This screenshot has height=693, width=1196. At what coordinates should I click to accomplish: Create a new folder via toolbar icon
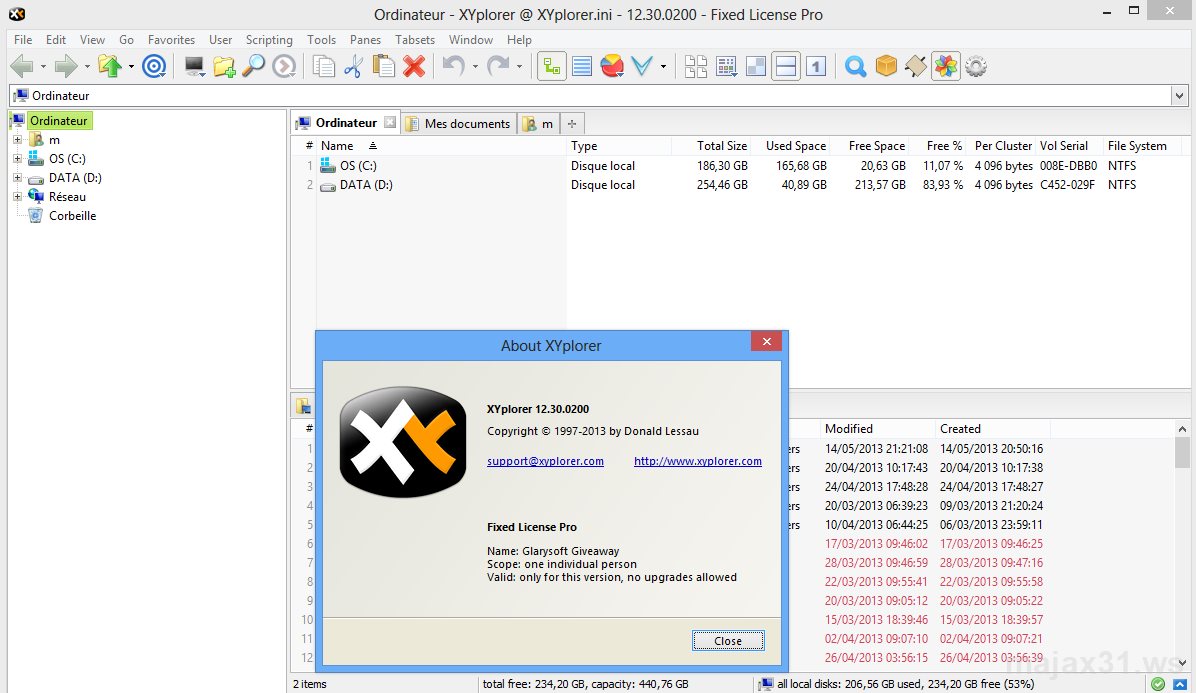224,67
